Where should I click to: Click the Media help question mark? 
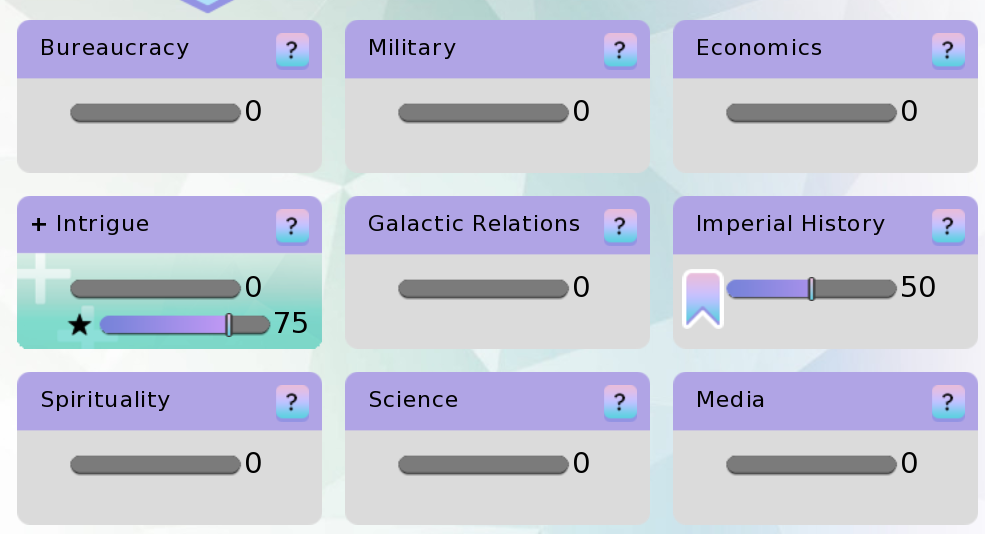click(x=948, y=402)
